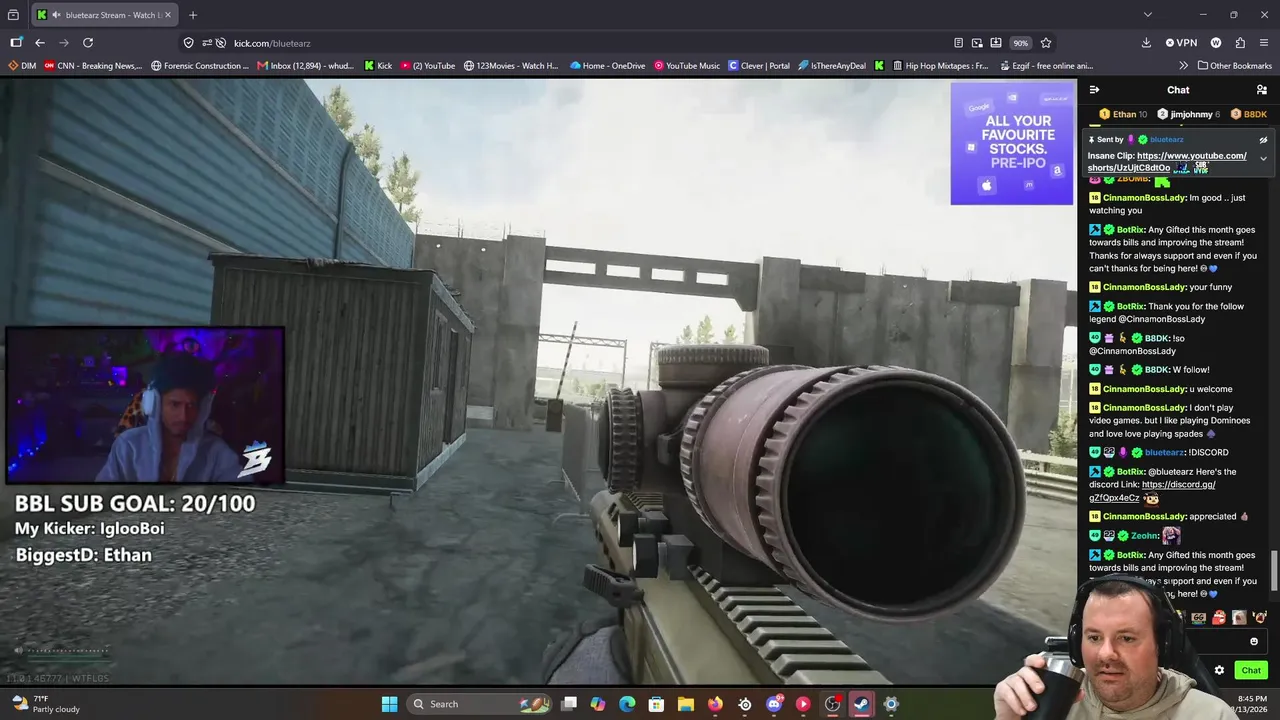Screen dimensions: 1280x720
Task: Send message with Chat button
Action: click(1251, 670)
